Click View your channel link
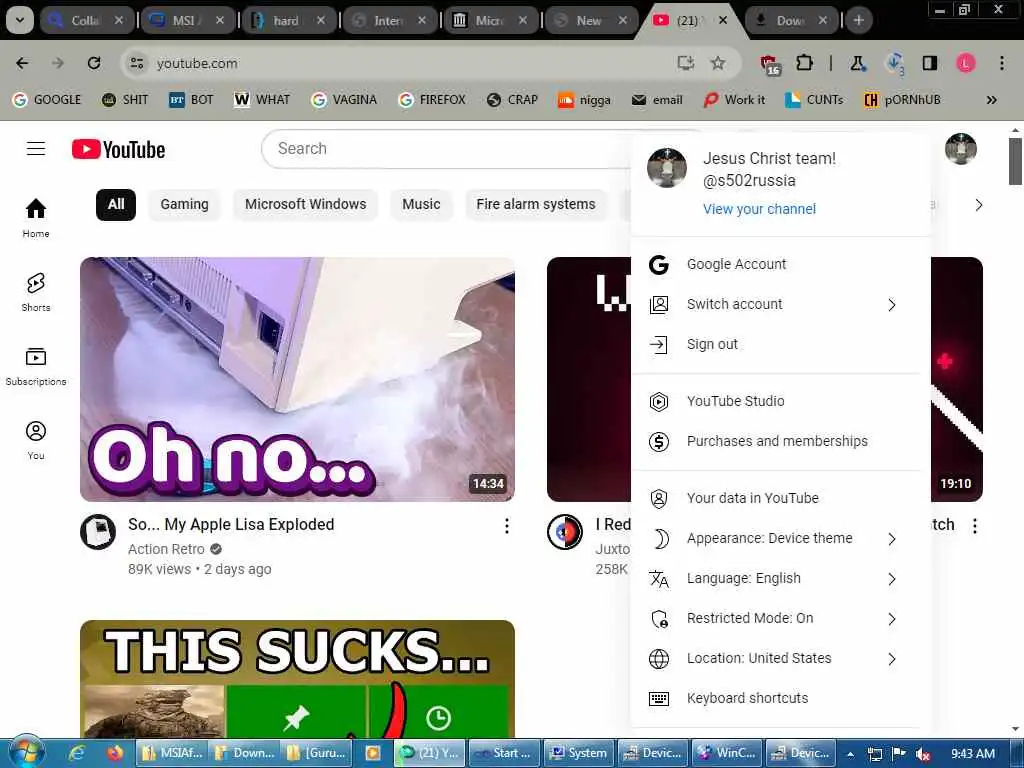Viewport: 1024px width, 768px height. tap(759, 209)
